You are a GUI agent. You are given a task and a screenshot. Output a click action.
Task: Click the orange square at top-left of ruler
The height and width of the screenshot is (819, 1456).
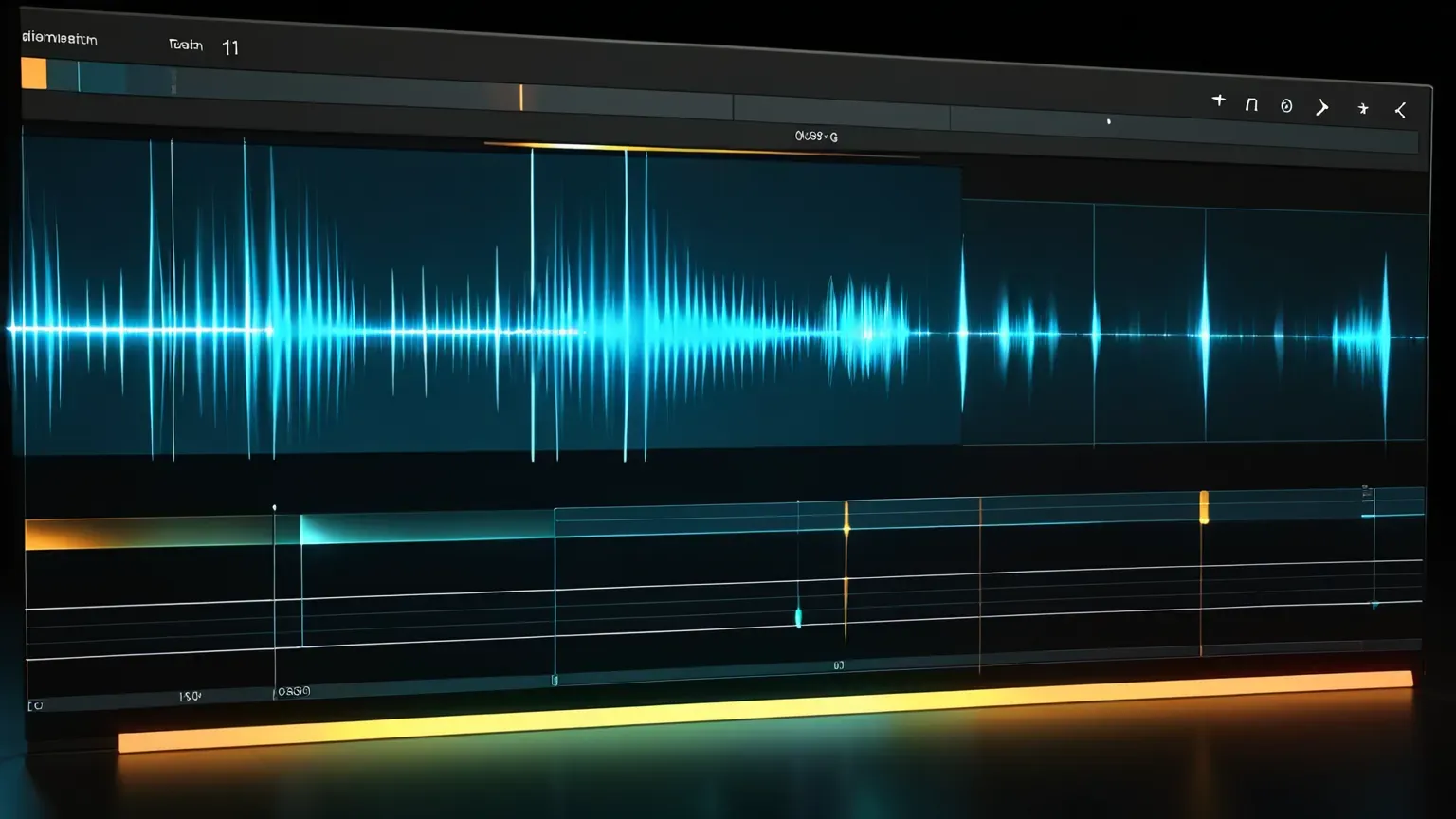(34, 73)
